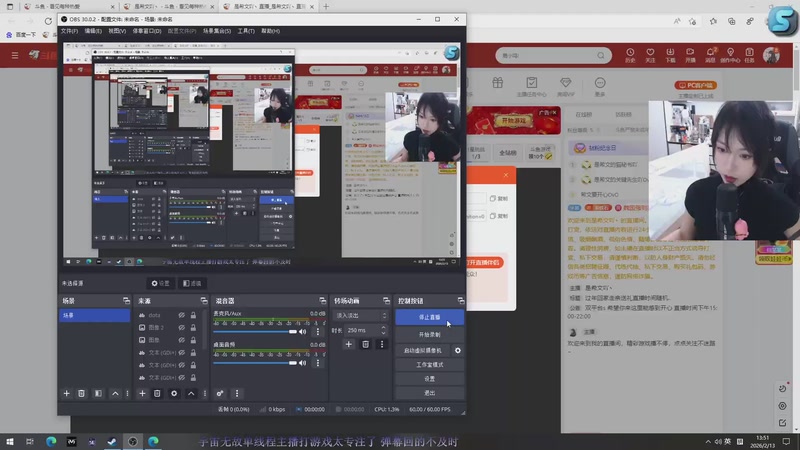Click the 退出 exit button in OBS
The image size is (800, 450).
click(430, 393)
